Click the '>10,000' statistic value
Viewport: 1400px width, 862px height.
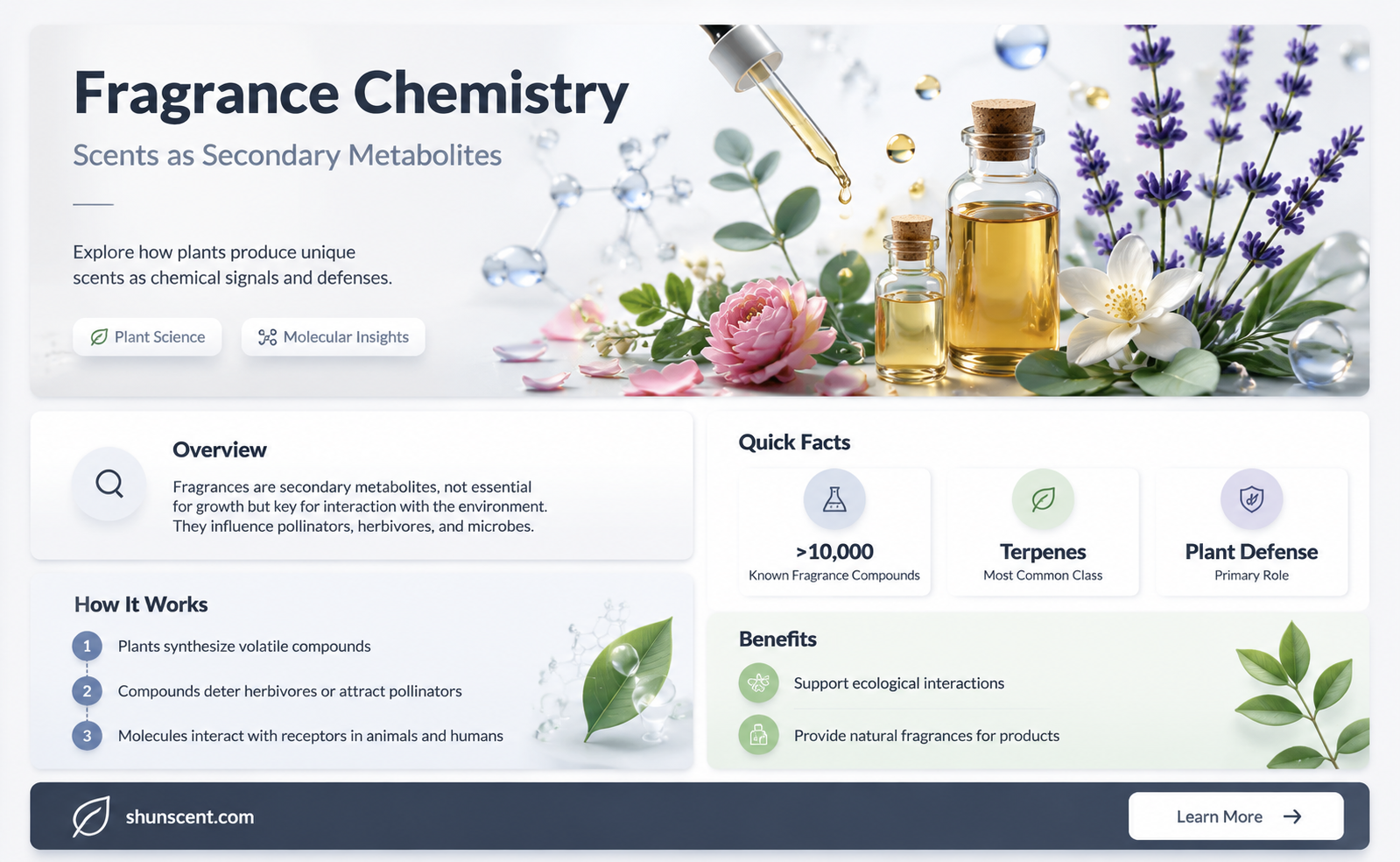pos(834,552)
